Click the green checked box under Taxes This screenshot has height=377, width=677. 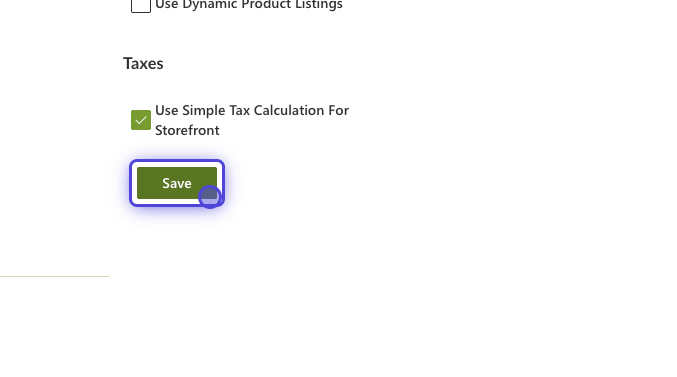pos(141,120)
